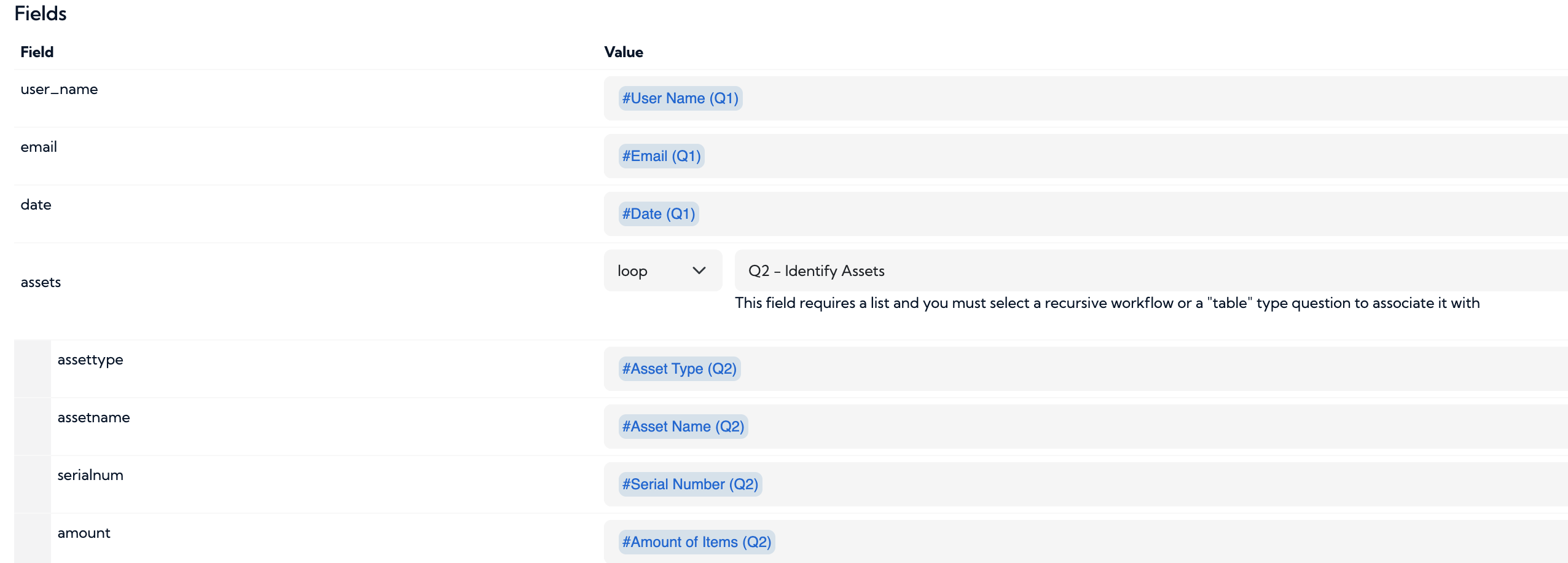Click the assets field label
Viewport: 1568px width, 563px height.
[x=41, y=282]
